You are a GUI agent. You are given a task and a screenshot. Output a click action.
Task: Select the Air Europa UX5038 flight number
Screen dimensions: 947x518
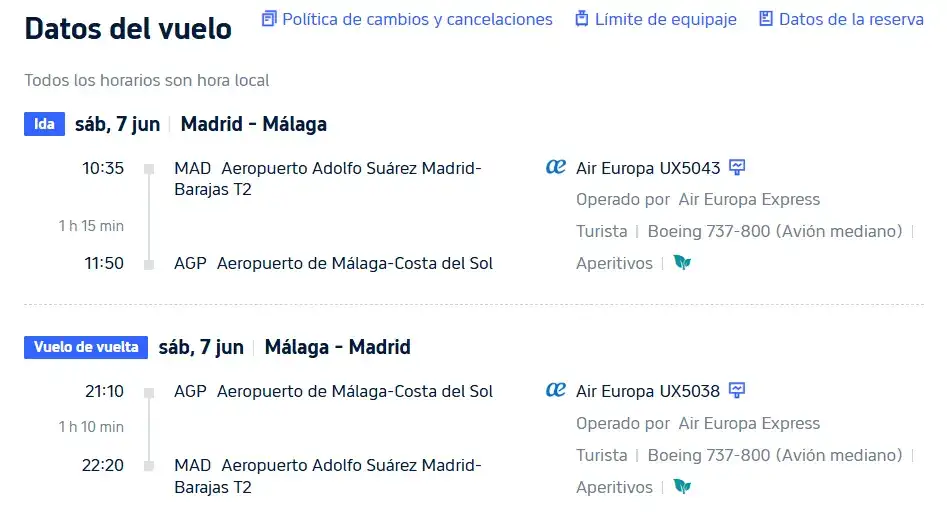648,391
